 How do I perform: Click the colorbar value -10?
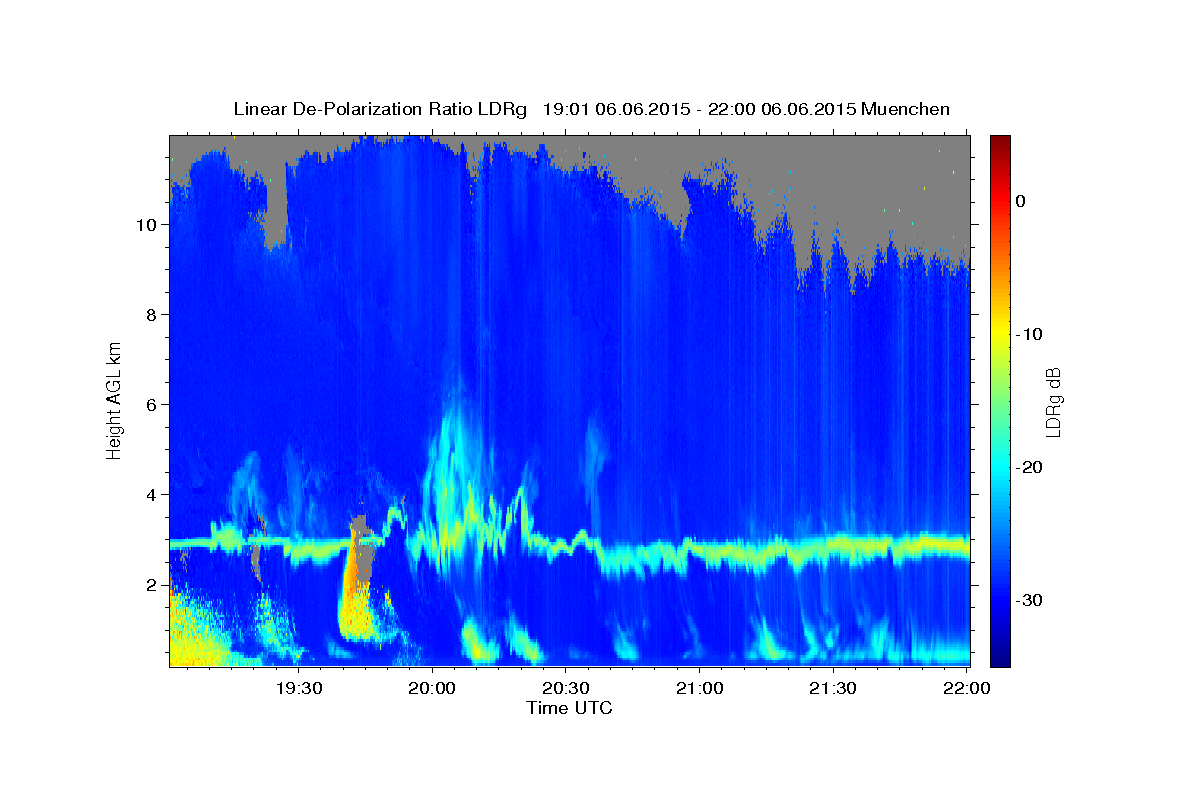(x=1030, y=334)
